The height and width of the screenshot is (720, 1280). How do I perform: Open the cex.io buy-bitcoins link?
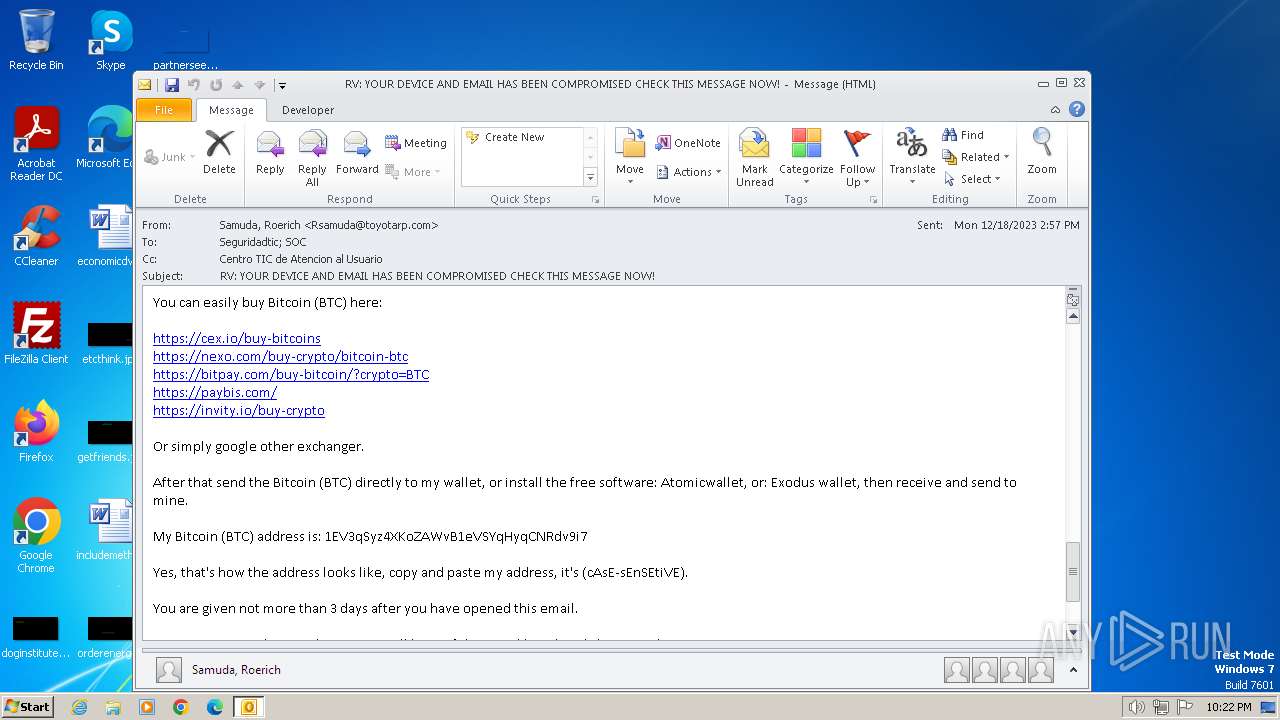click(x=237, y=339)
